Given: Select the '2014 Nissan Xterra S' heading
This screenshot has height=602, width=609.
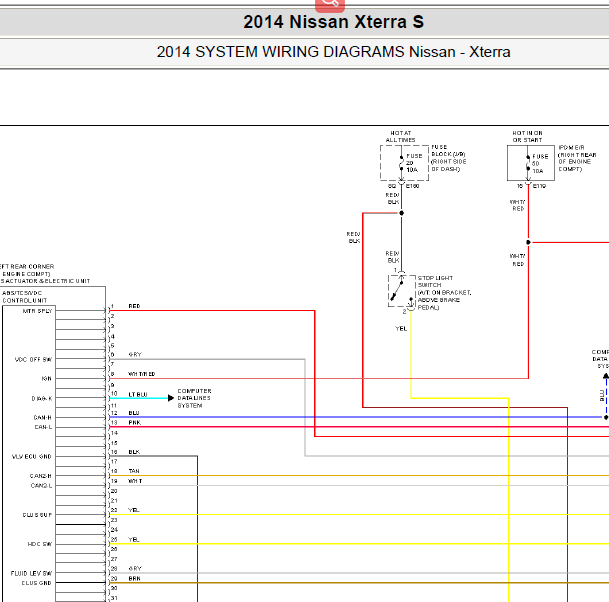Looking at the screenshot, I should coord(333,22).
